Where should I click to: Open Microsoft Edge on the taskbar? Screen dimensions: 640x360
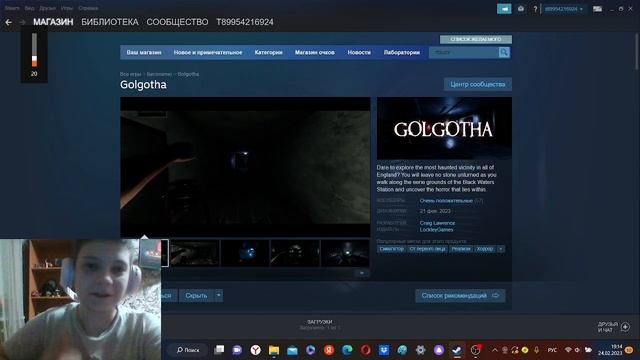point(347,350)
